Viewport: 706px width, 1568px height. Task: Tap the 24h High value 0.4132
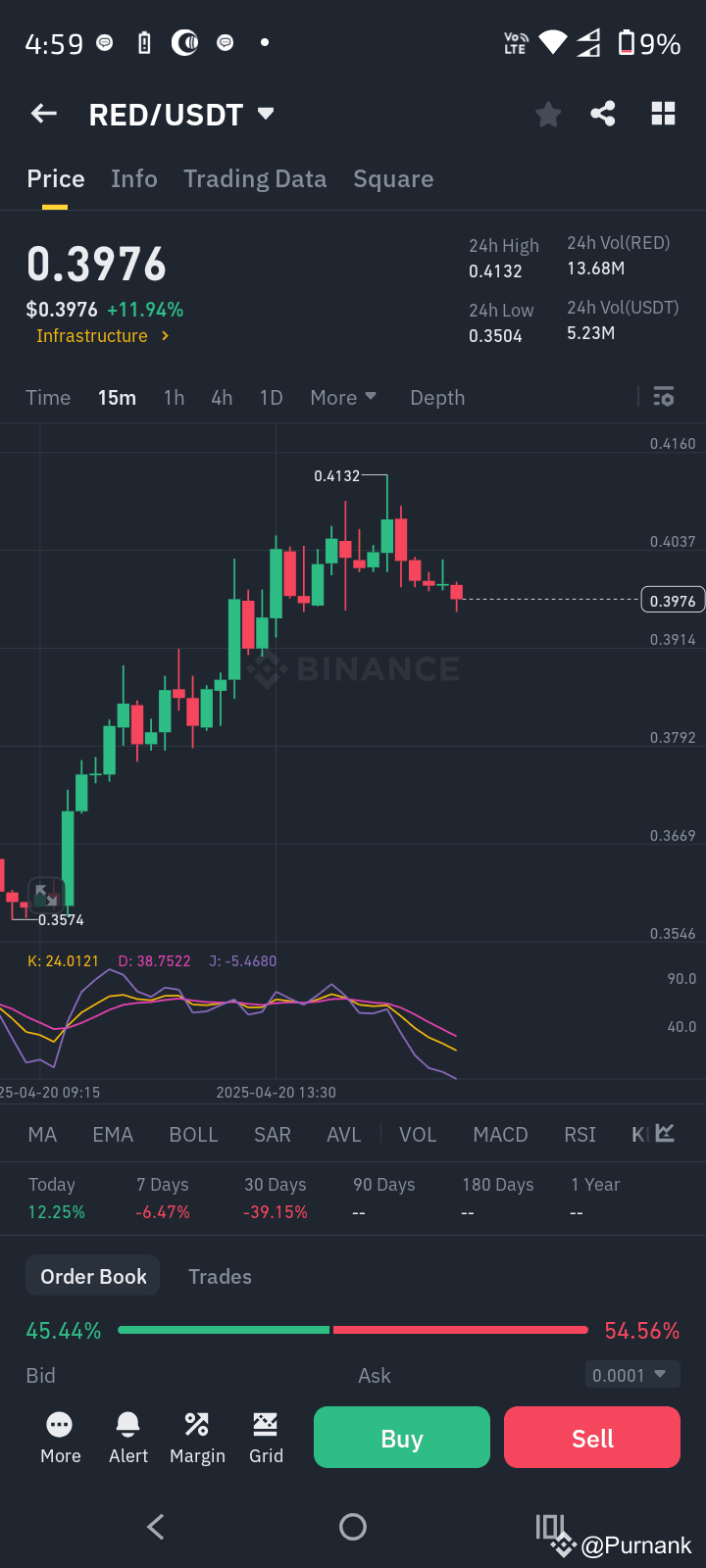[495, 270]
